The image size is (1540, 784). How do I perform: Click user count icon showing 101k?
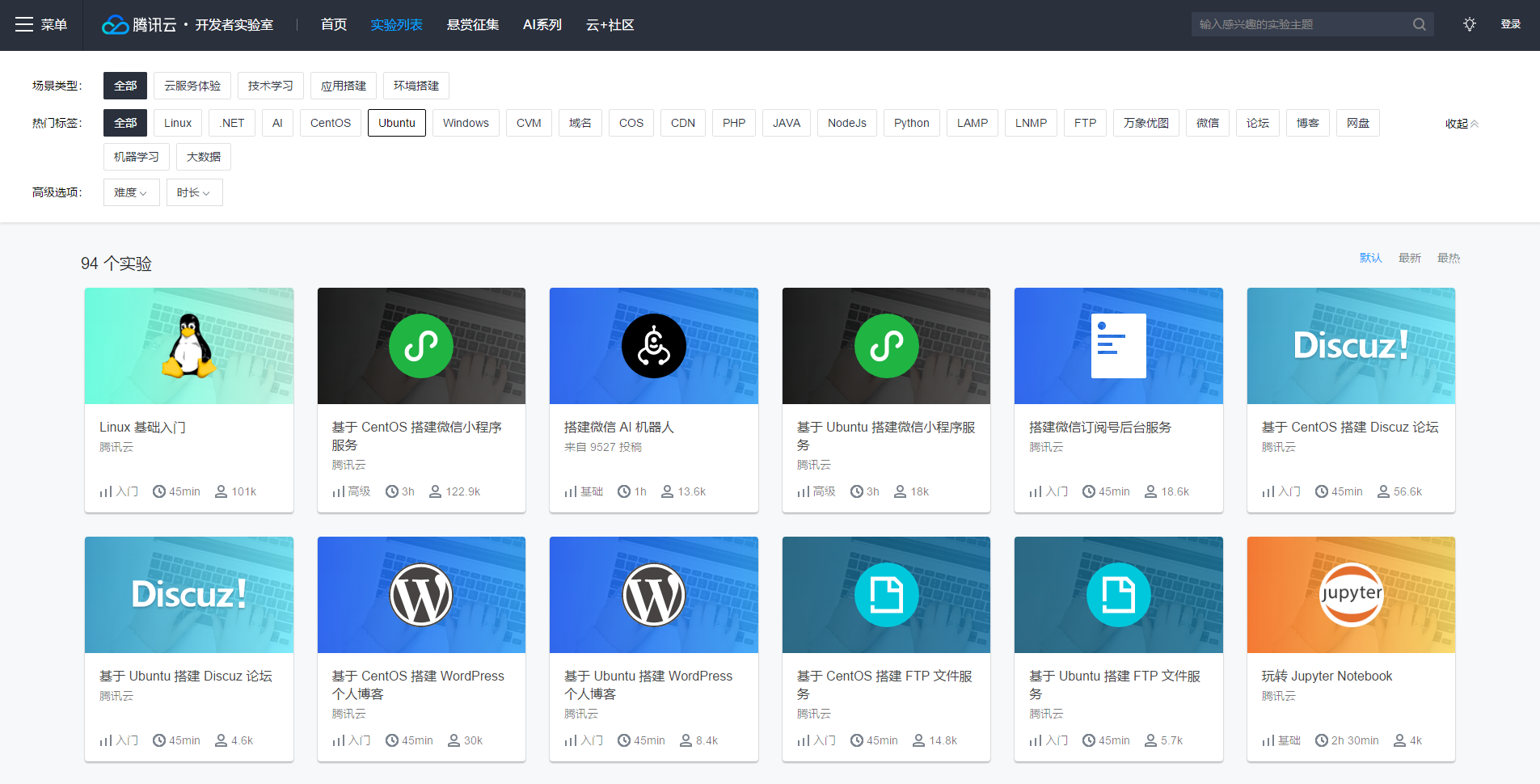(x=221, y=491)
